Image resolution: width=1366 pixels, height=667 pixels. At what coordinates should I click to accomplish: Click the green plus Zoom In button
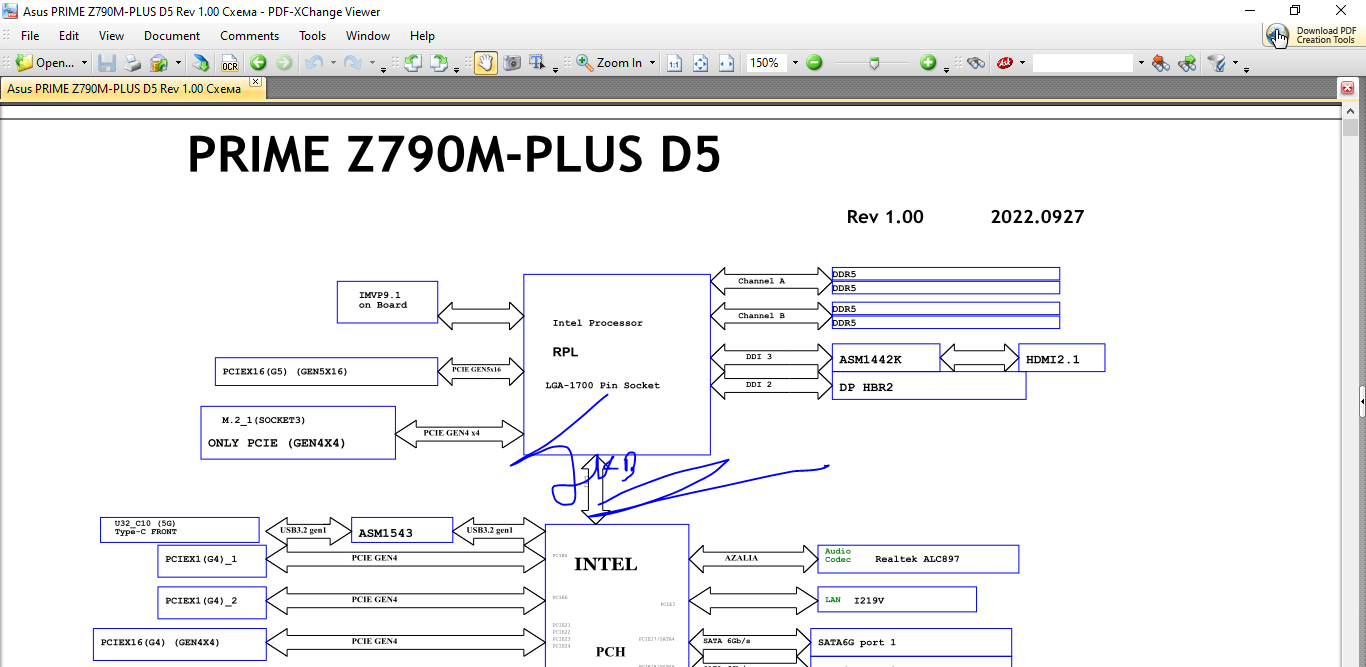point(928,63)
